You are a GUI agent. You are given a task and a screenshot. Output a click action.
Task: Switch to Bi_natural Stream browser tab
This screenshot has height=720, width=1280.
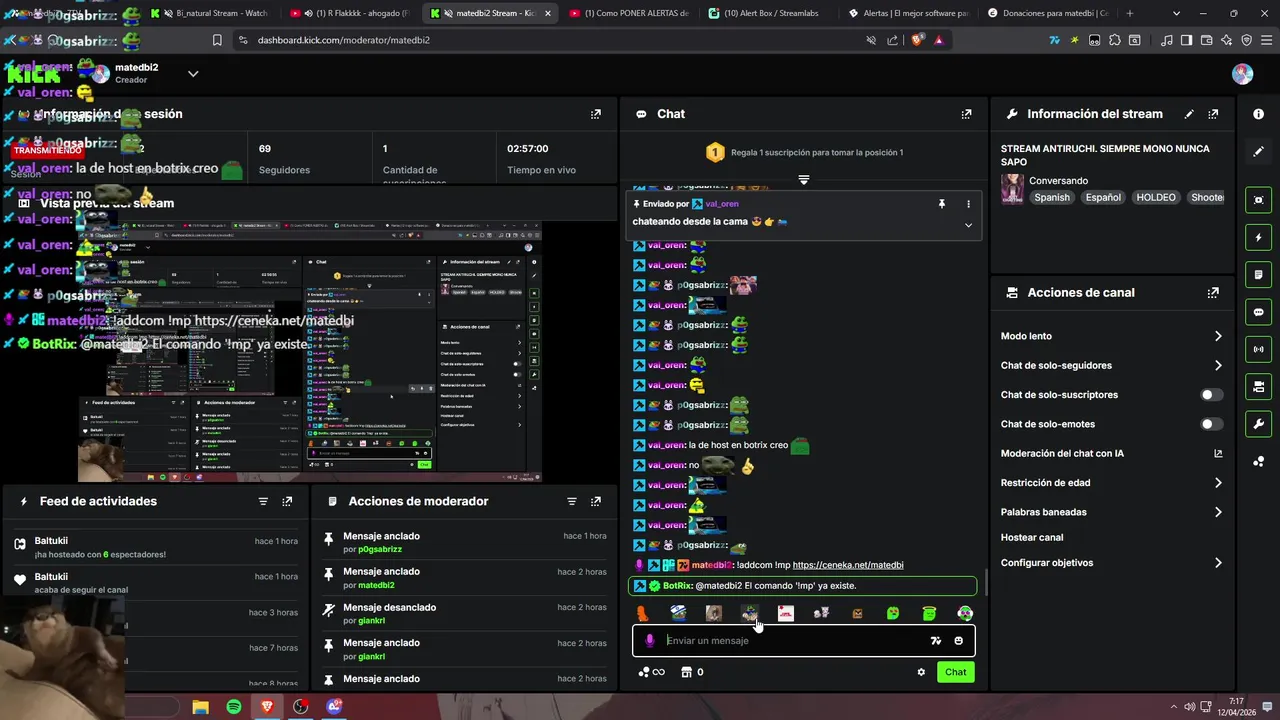point(213,13)
